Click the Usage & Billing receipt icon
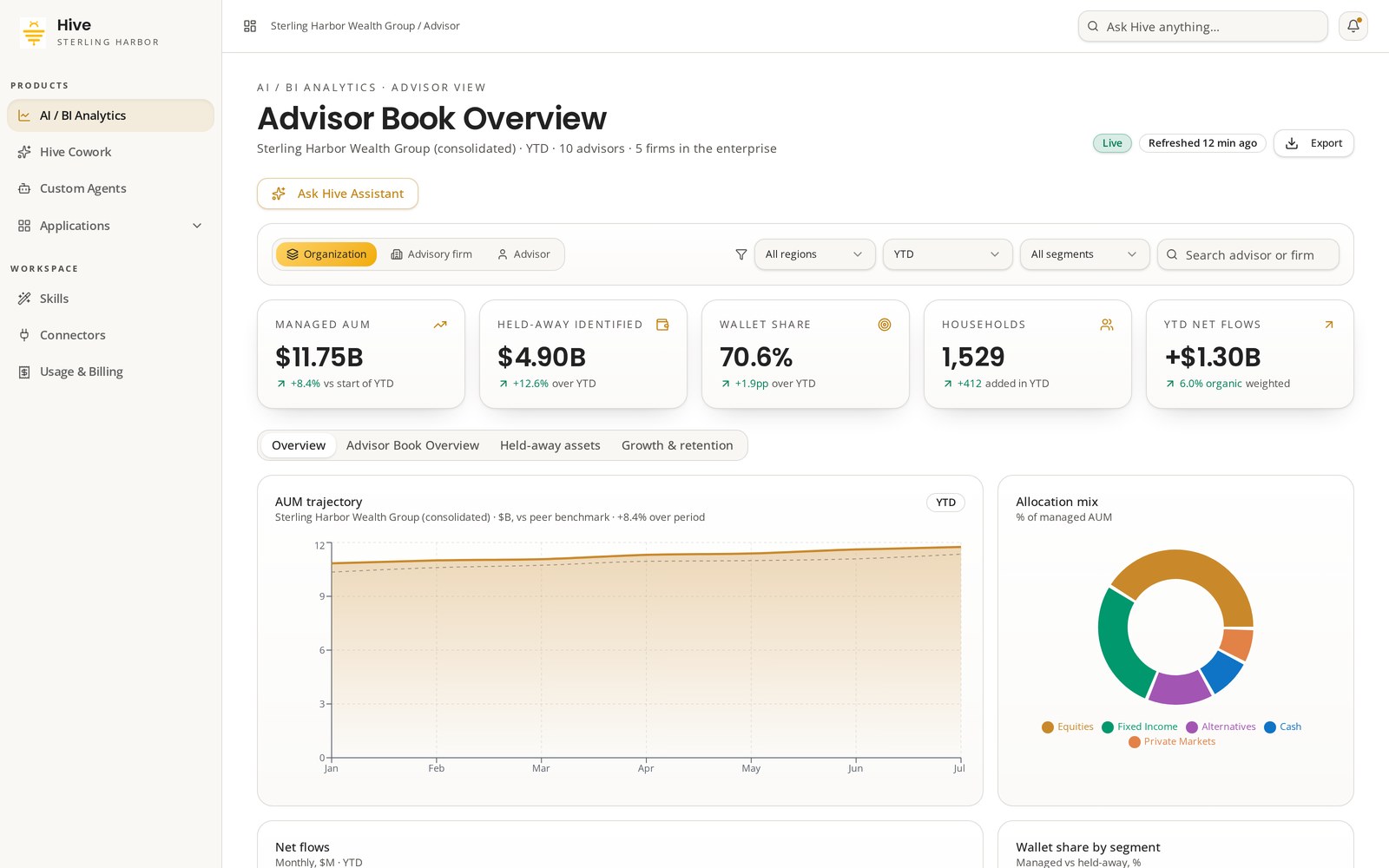This screenshot has height=868, width=1389. point(24,372)
